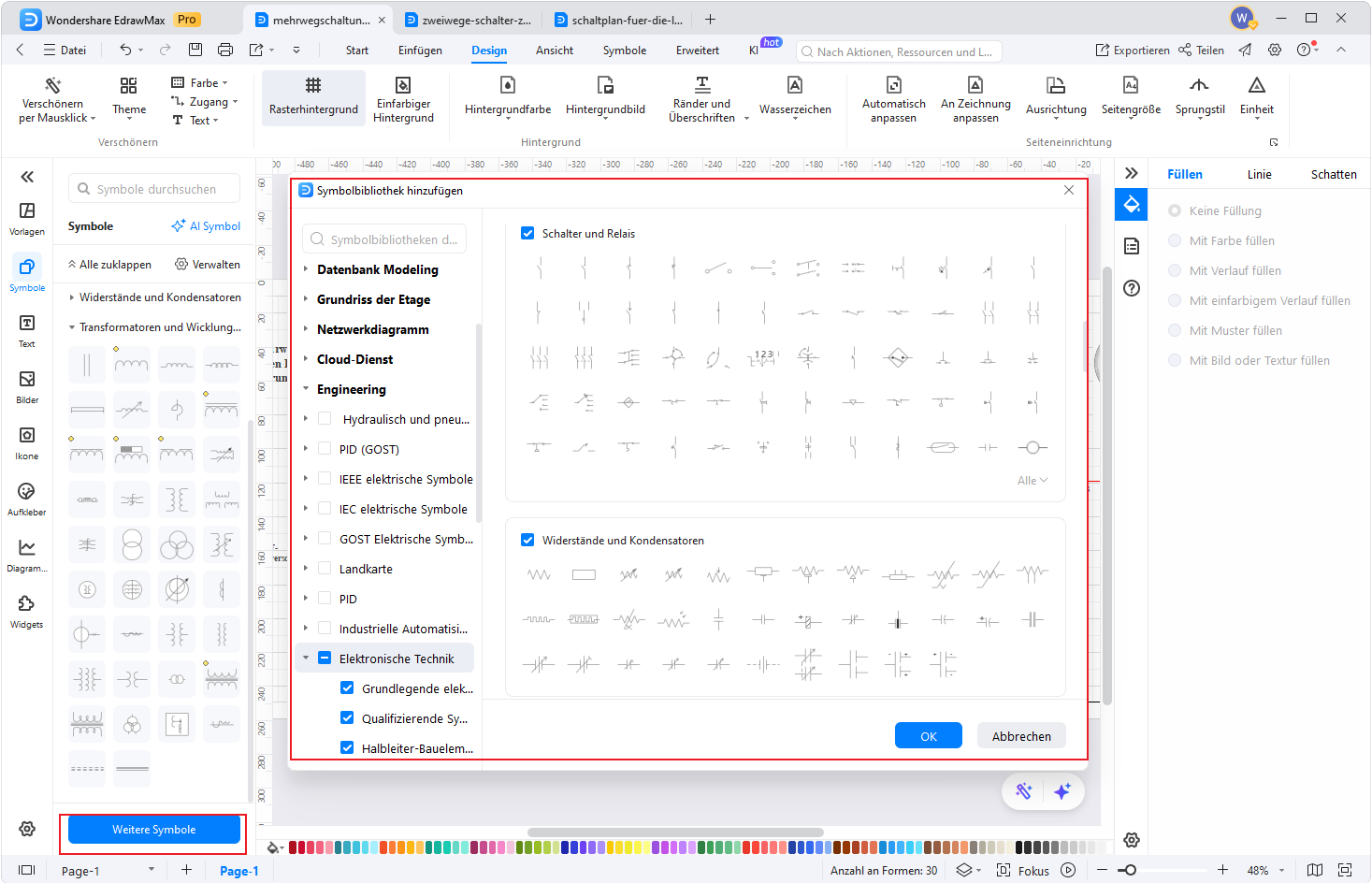This screenshot has width=1372, height=883.
Task: Select the Hintergrundbild icon in ribbon
Action: (x=605, y=86)
